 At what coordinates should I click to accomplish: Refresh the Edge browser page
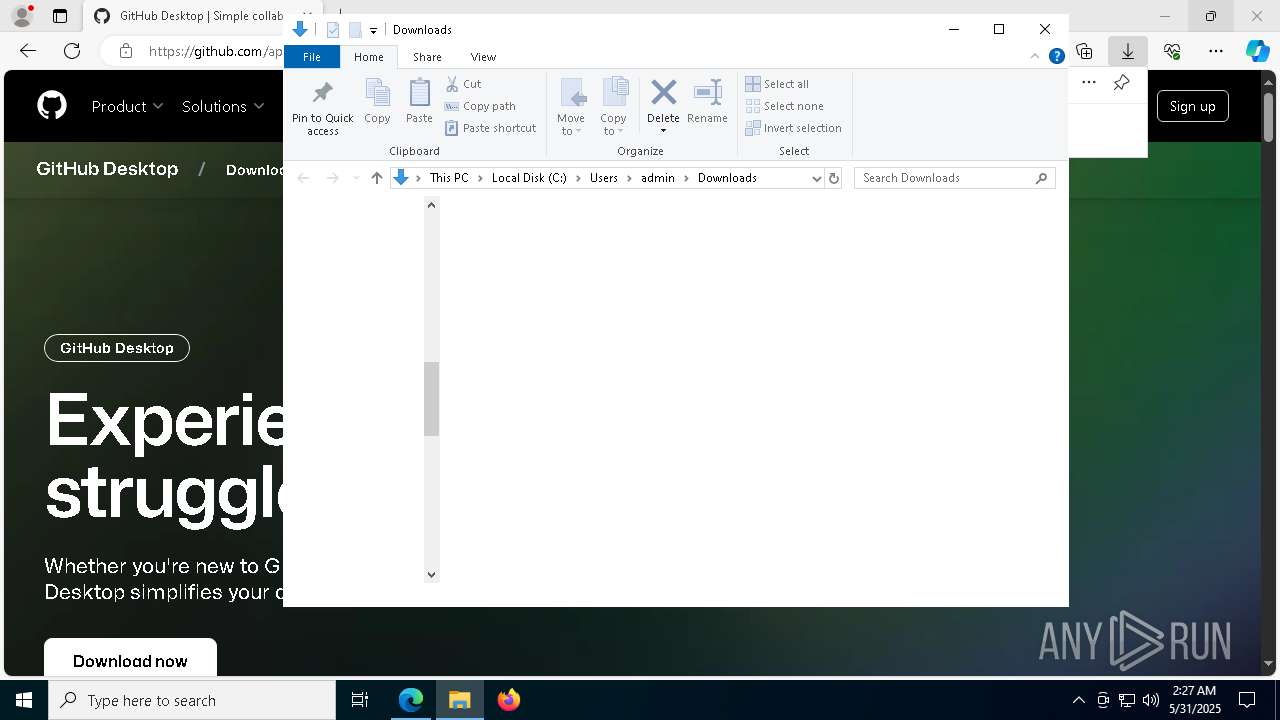click(x=72, y=51)
